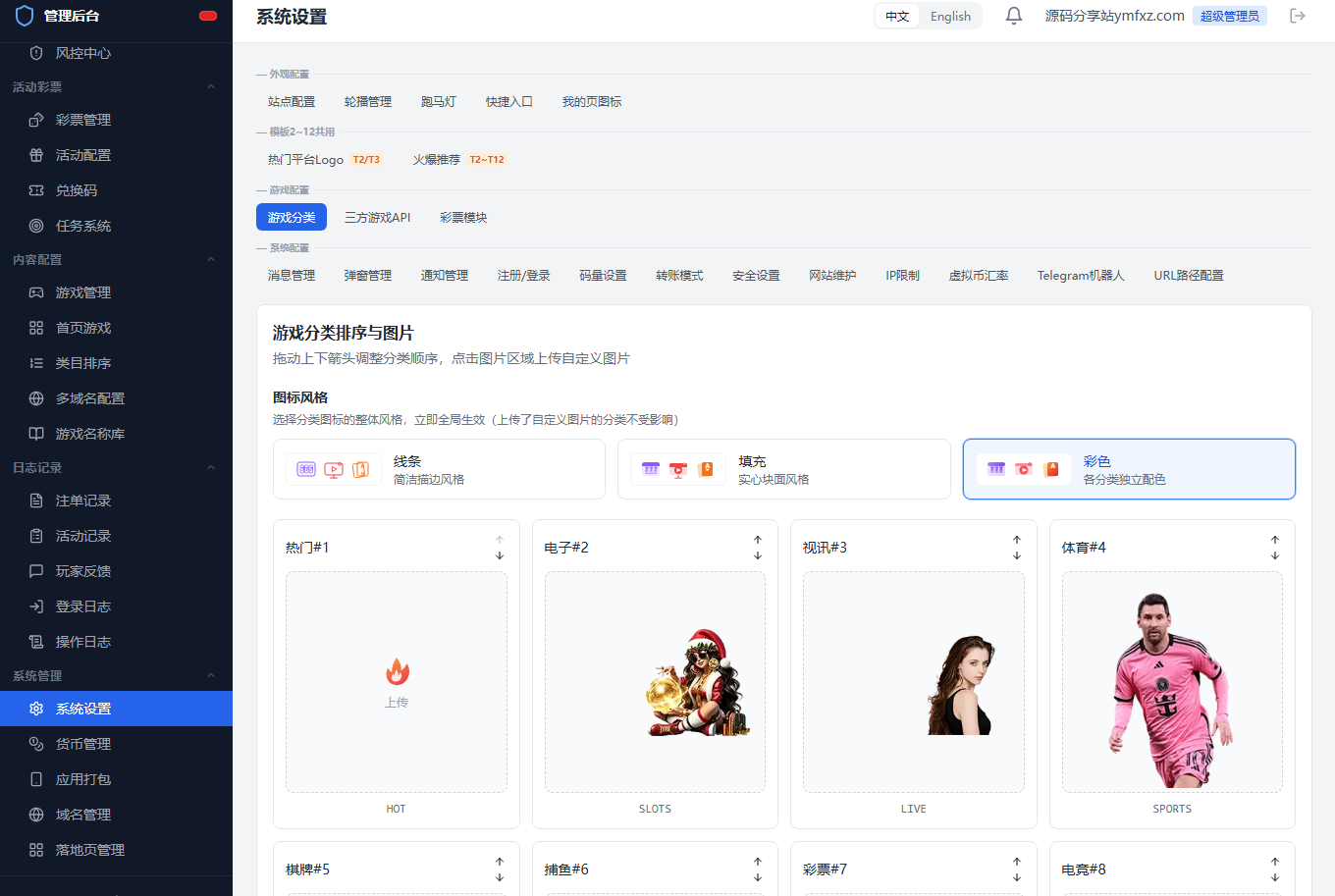Viewport: 1335px width, 896px height.
Task: Open 兑换码 in the sidebar
Action: point(116,190)
